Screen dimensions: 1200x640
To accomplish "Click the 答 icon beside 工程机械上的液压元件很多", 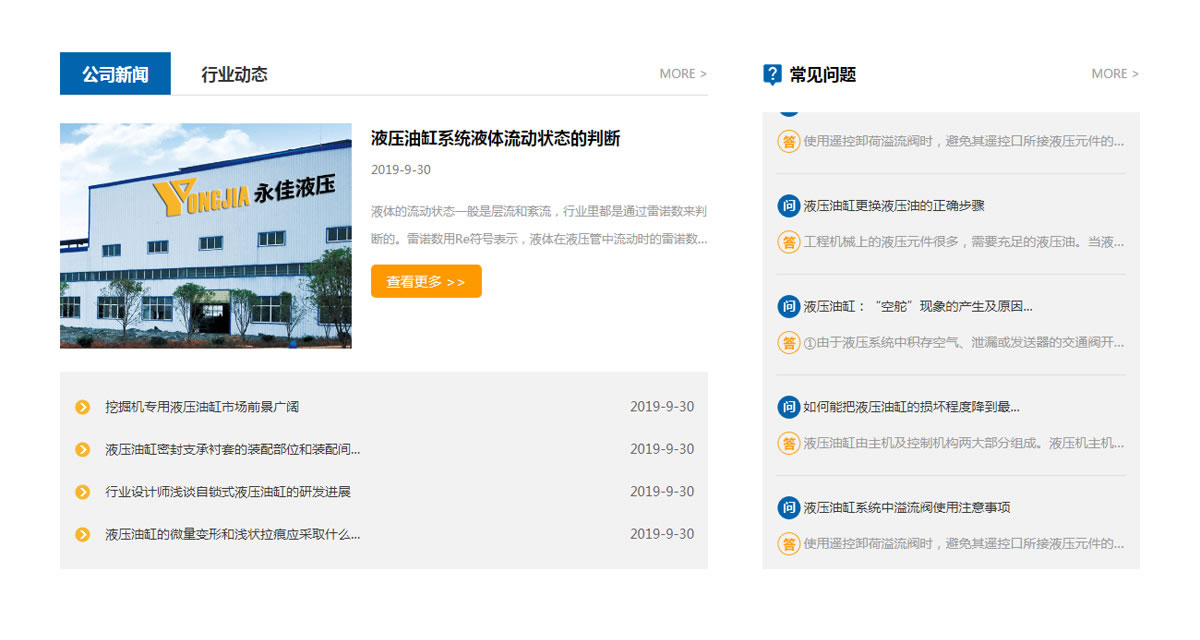I will click(789, 242).
